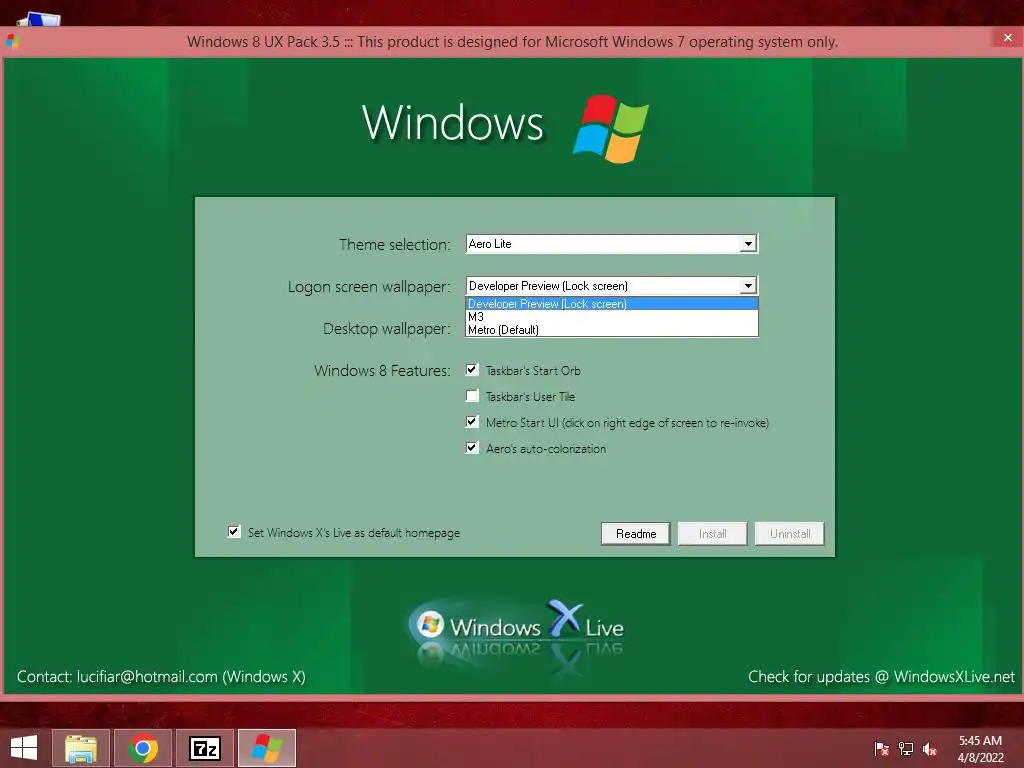
Task: Uncheck Set Windows X's Live as homepage
Action: [234, 532]
